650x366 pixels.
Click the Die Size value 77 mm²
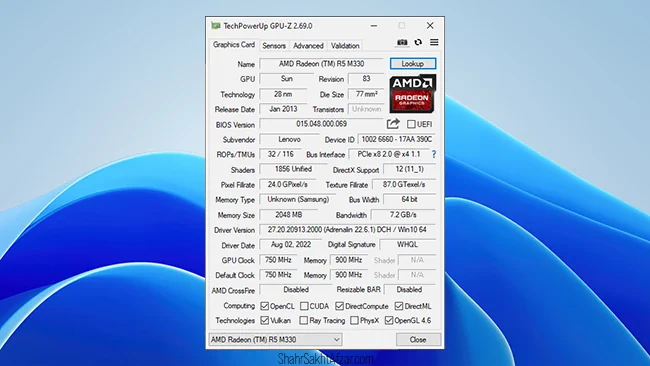pos(366,94)
